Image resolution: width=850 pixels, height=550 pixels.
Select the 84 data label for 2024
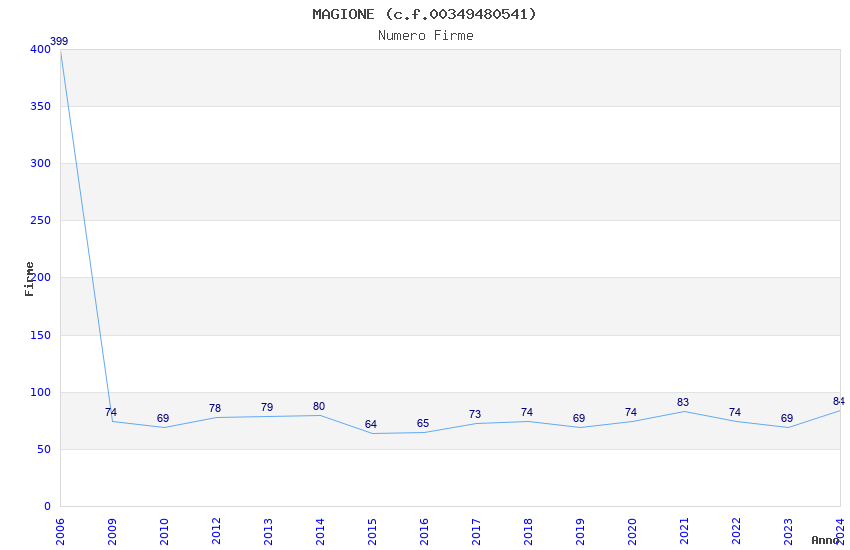point(839,401)
